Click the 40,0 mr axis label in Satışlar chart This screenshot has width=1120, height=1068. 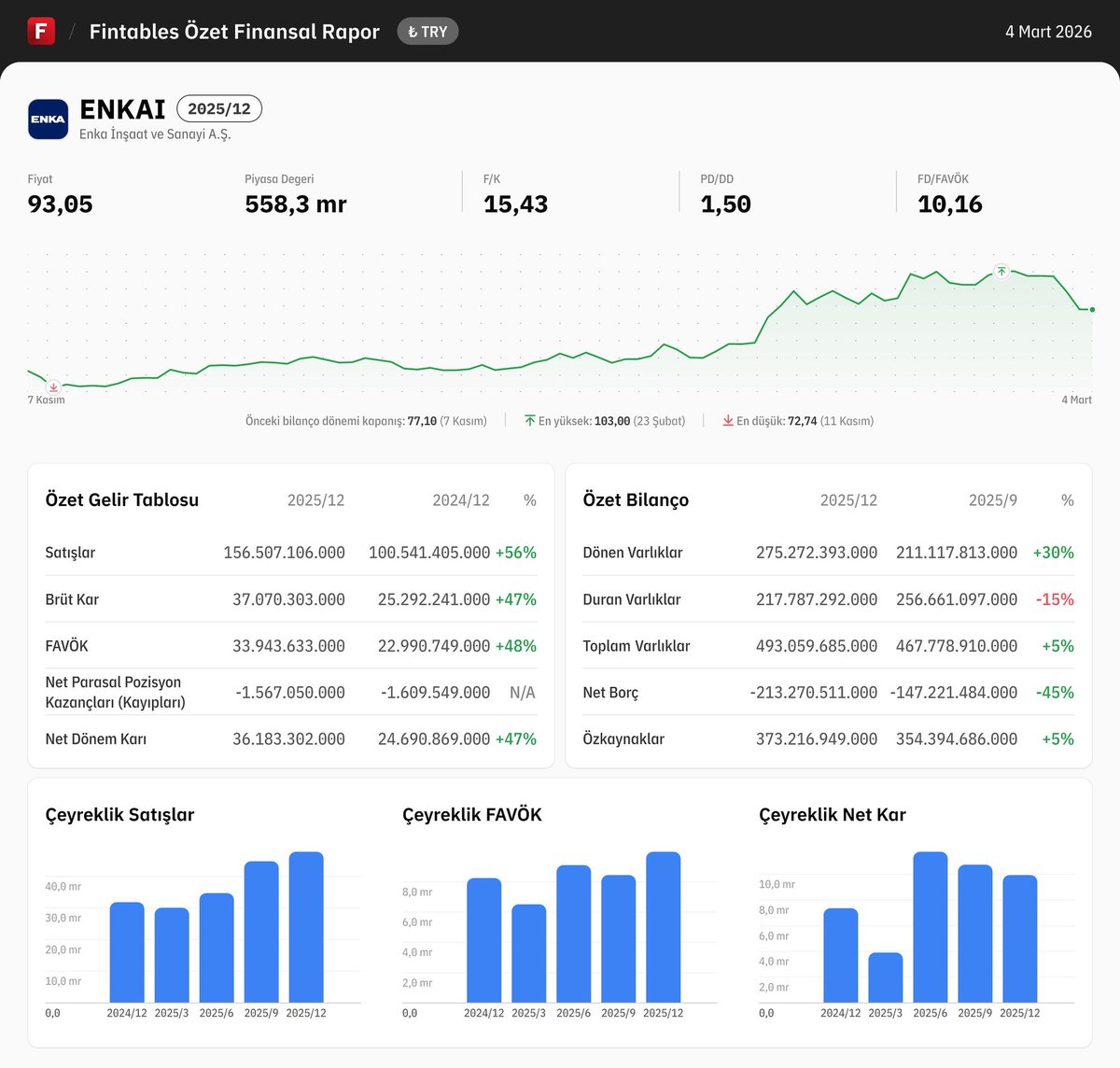point(63,887)
